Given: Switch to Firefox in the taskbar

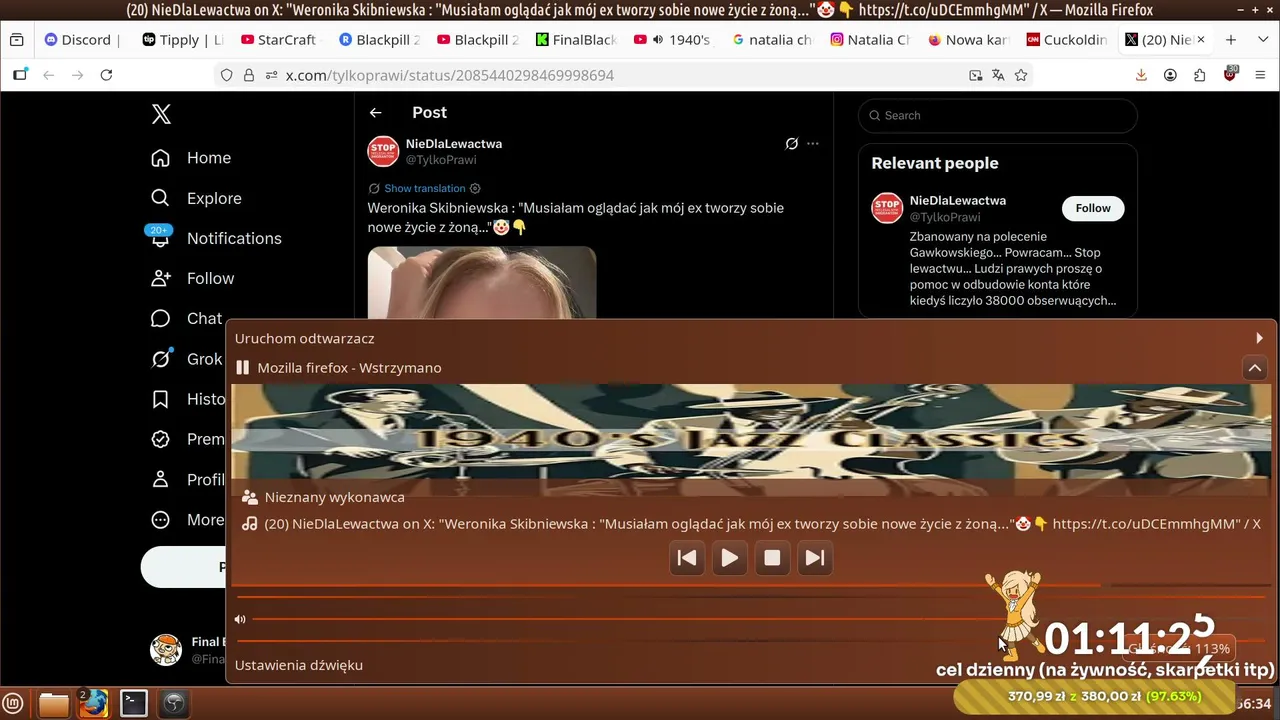Looking at the screenshot, I should tap(94, 704).
